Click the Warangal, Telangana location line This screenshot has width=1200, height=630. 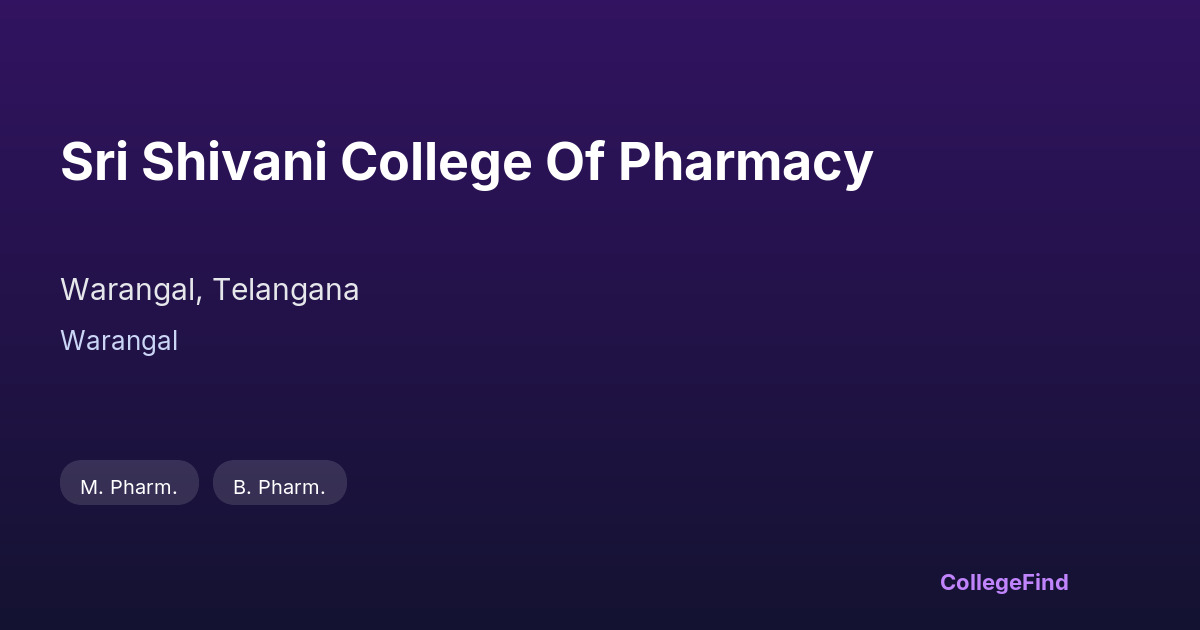click(x=210, y=290)
